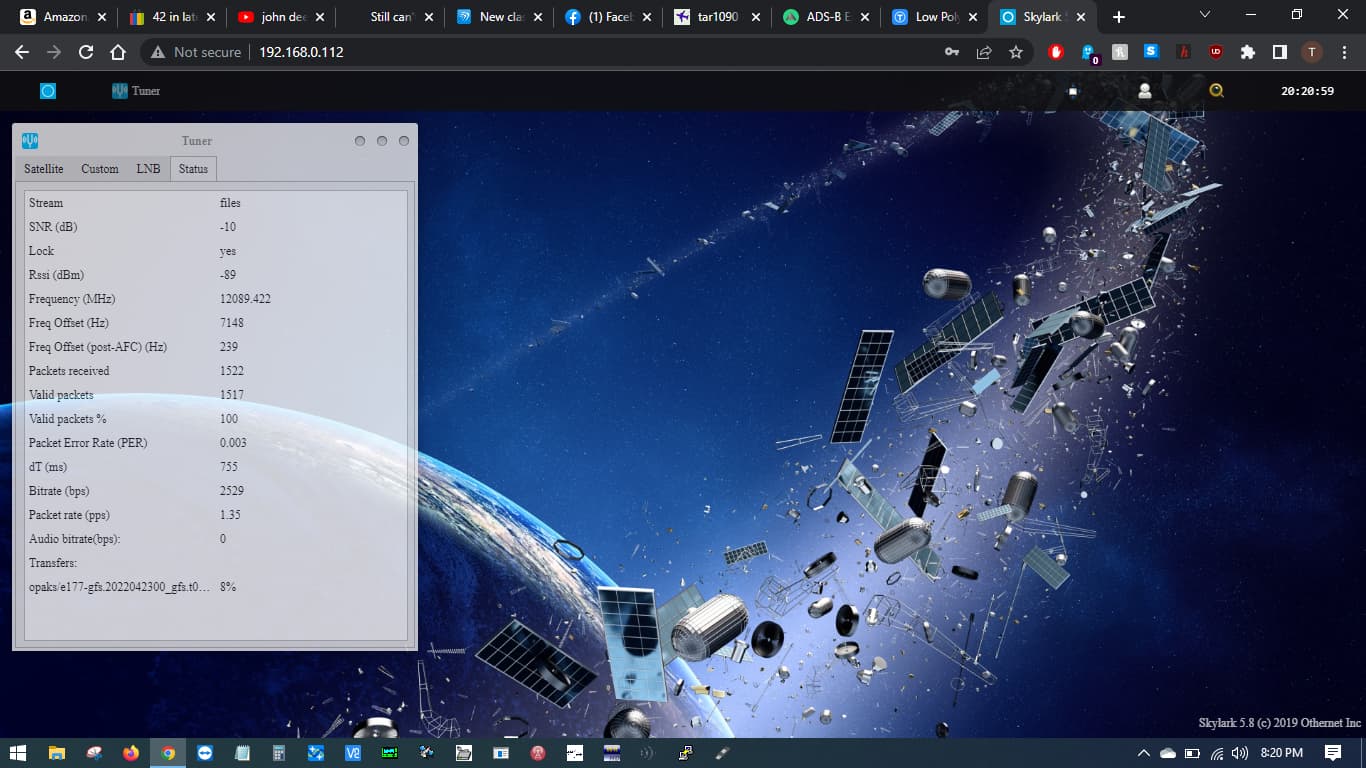Click the taskbar clock showing 8:20 PM
The height and width of the screenshot is (768, 1366).
tap(1281, 752)
